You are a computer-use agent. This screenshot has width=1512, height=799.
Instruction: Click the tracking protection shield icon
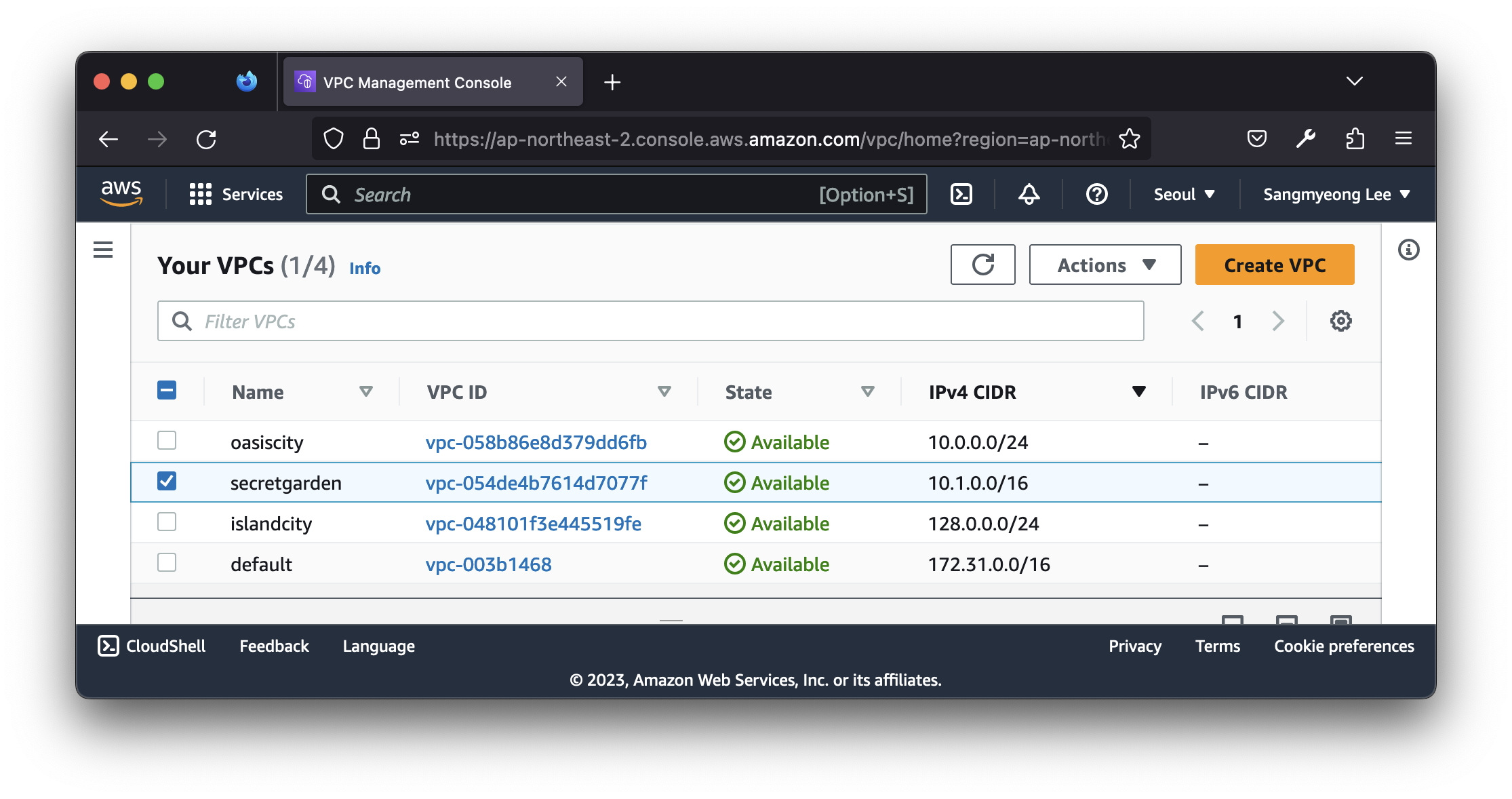pyautogui.click(x=334, y=138)
